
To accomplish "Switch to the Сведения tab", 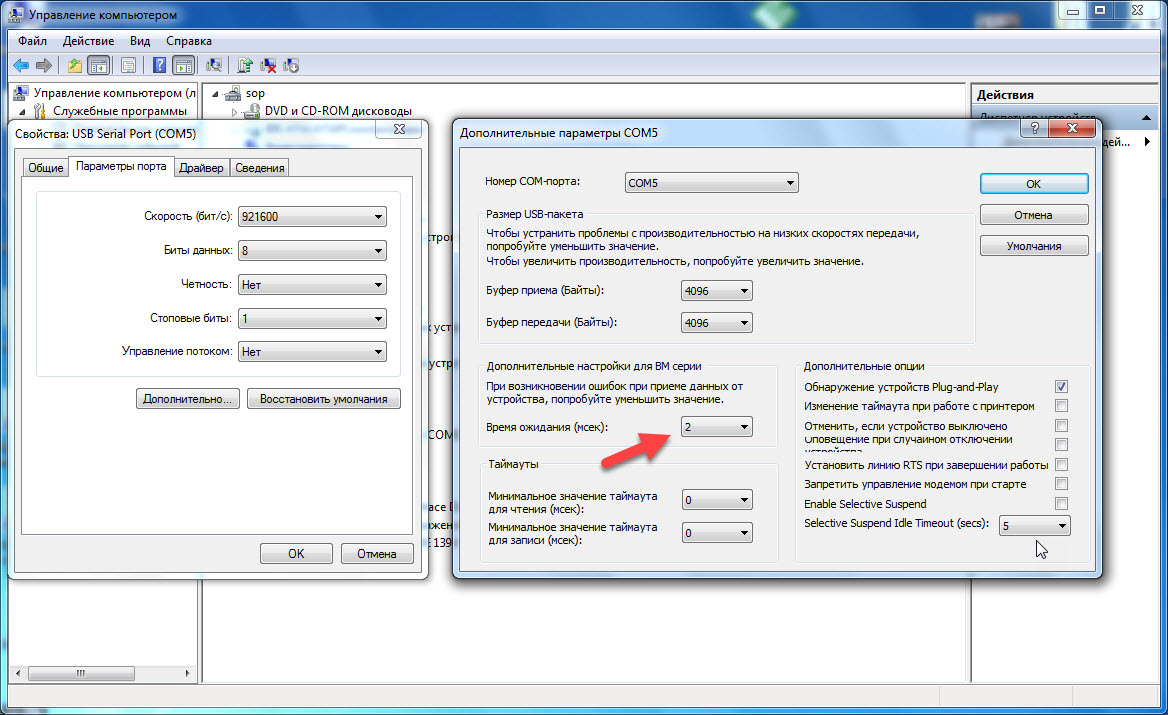I will tap(260, 168).
